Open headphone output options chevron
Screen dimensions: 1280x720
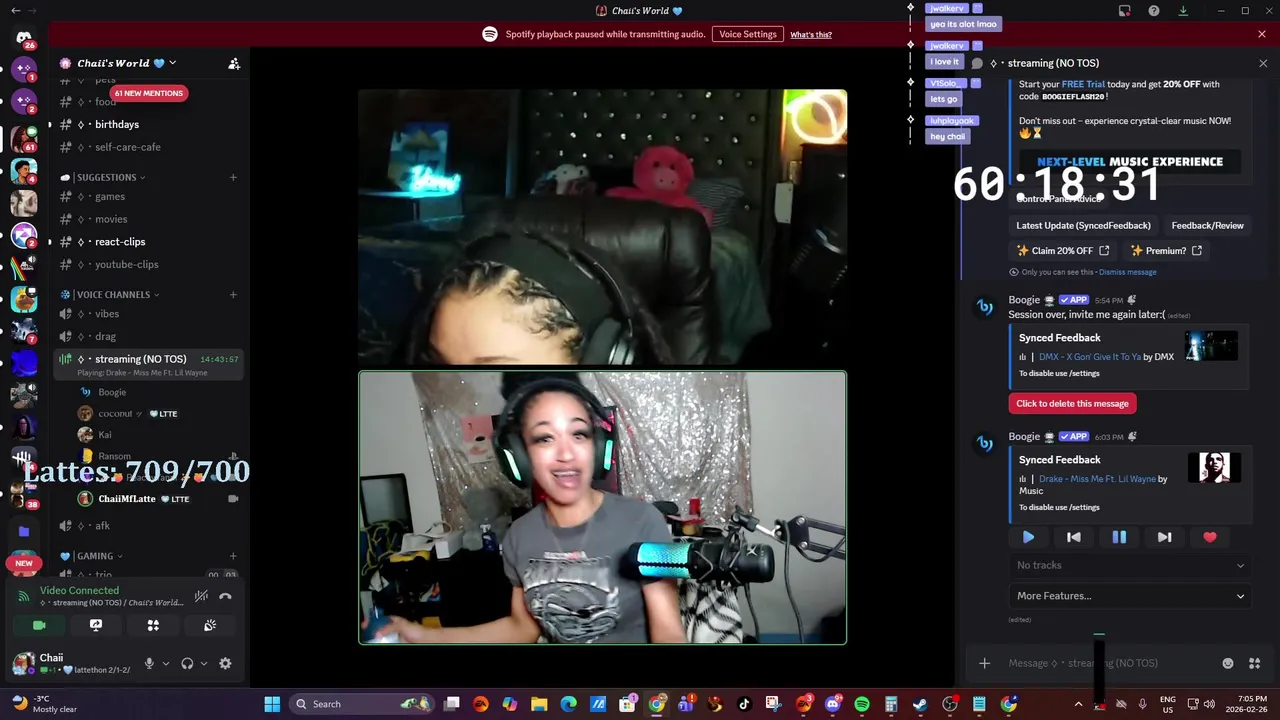click(x=204, y=663)
